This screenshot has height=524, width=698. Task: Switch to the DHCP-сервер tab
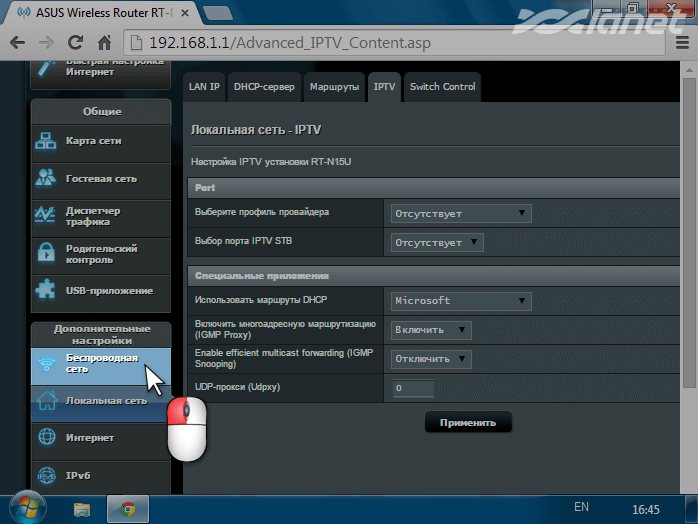[x=264, y=87]
